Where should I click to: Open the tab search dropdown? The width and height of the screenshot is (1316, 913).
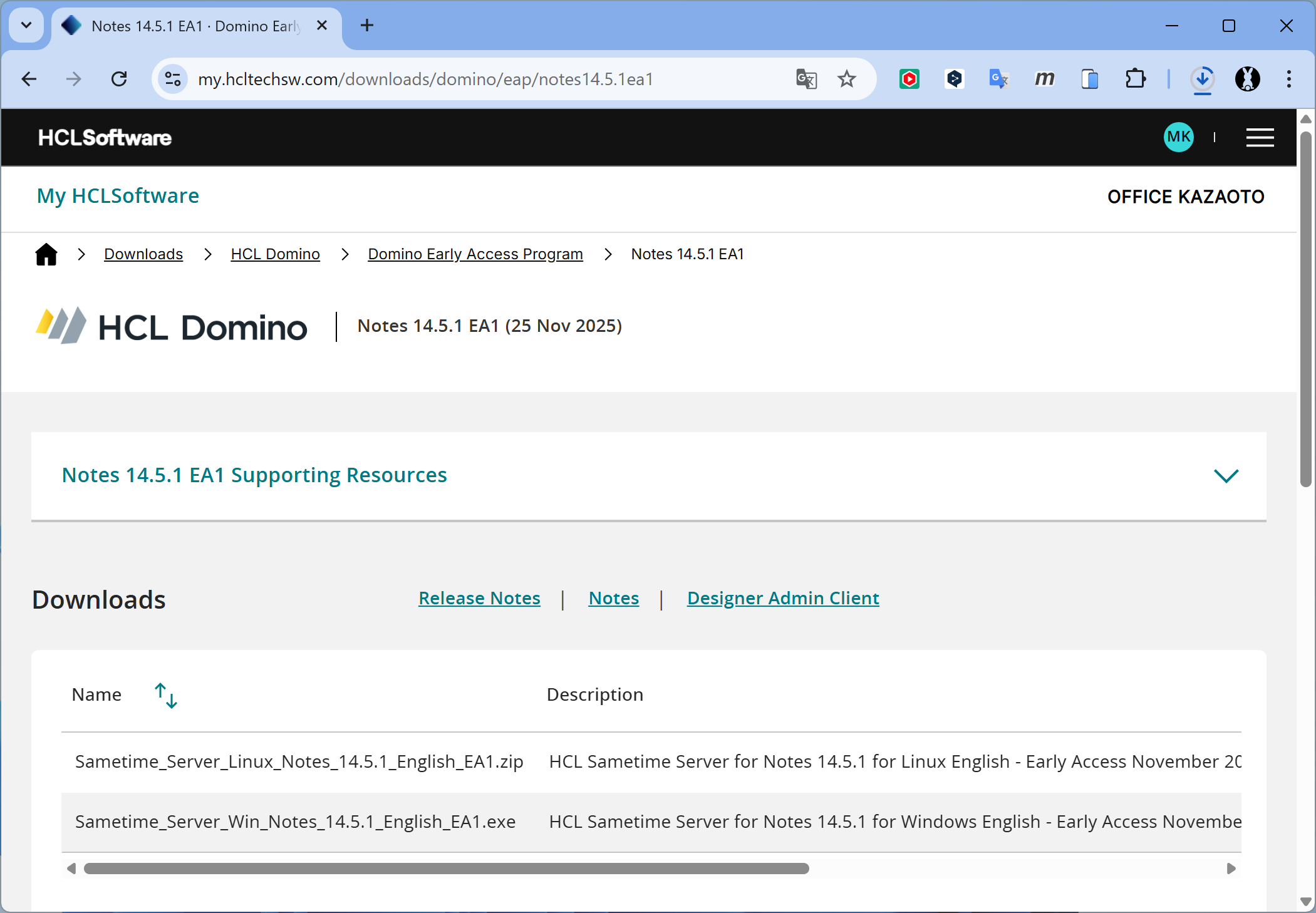[x=26, y=26]
